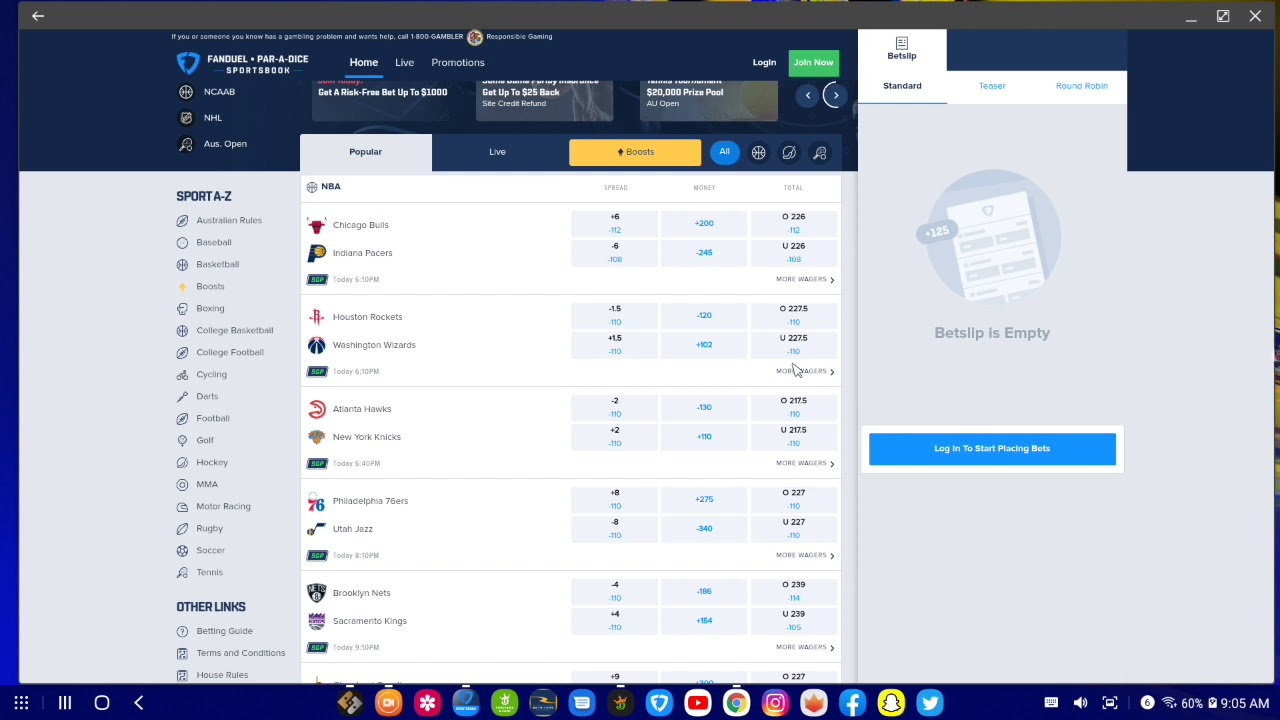Go to previous promo banner arrow

(808, 95)
